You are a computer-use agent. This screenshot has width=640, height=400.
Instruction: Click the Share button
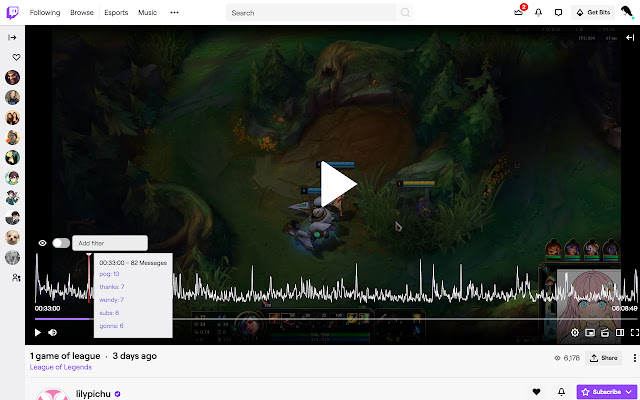click(x=604, y=358)
